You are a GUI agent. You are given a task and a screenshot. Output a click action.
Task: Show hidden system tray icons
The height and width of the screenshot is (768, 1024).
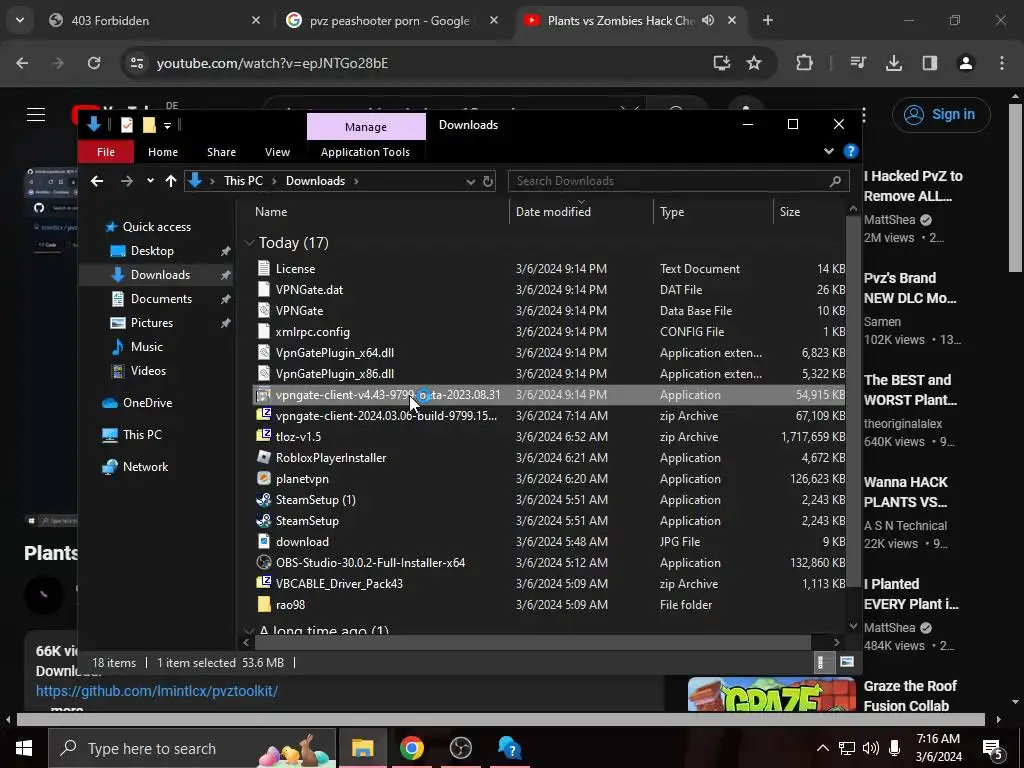click(823, 748)
